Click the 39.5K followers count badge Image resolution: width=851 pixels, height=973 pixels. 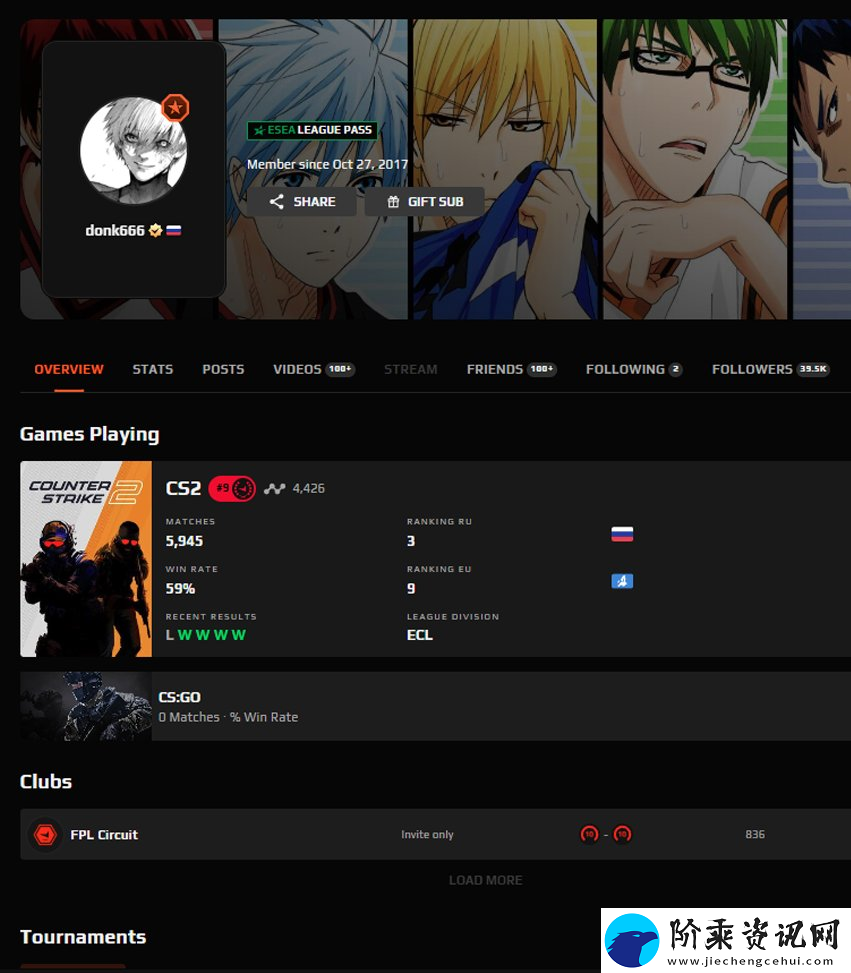[x=813, y=369]
